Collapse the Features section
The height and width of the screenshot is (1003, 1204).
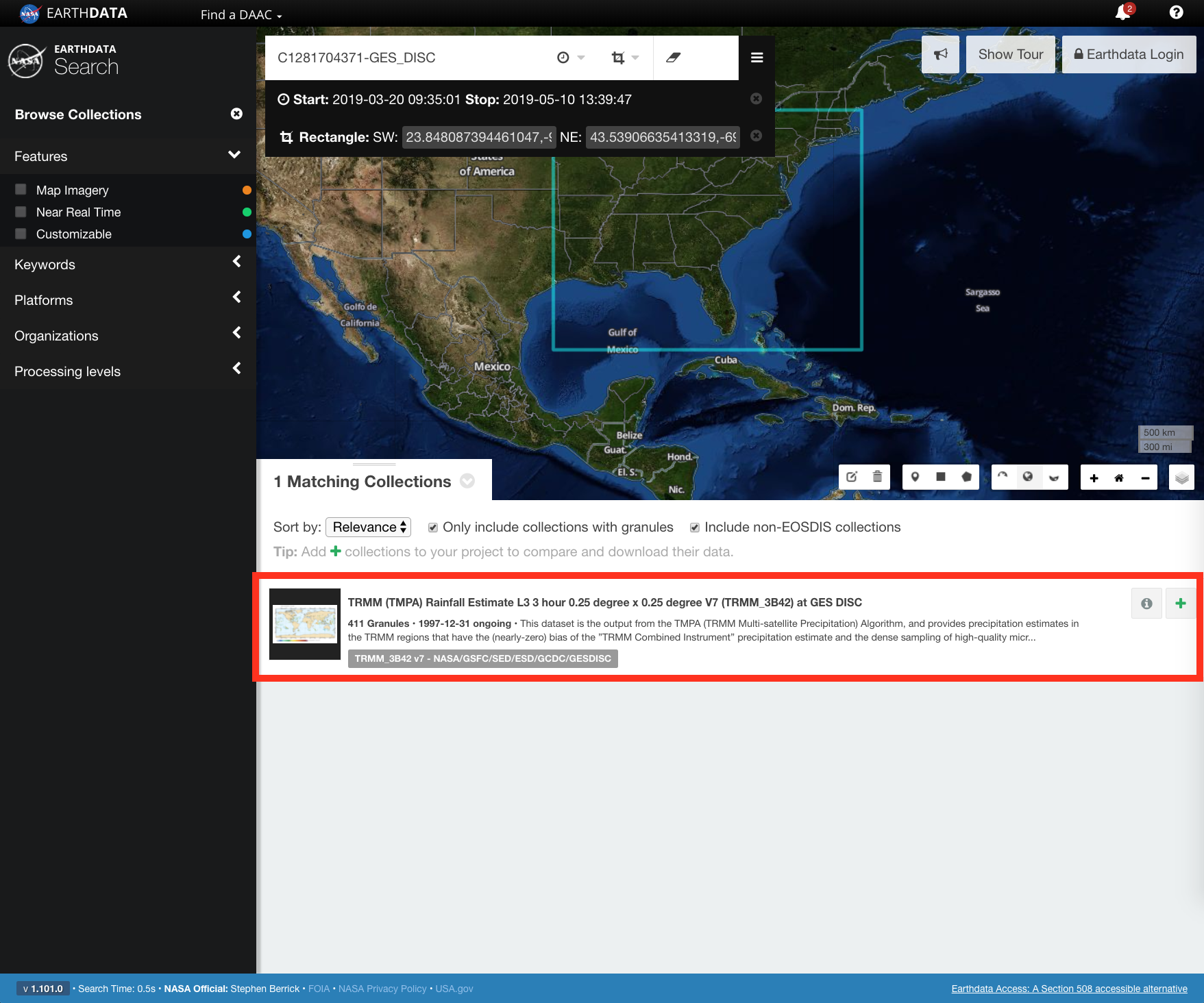pyautogui.click(x=234, y=156)
